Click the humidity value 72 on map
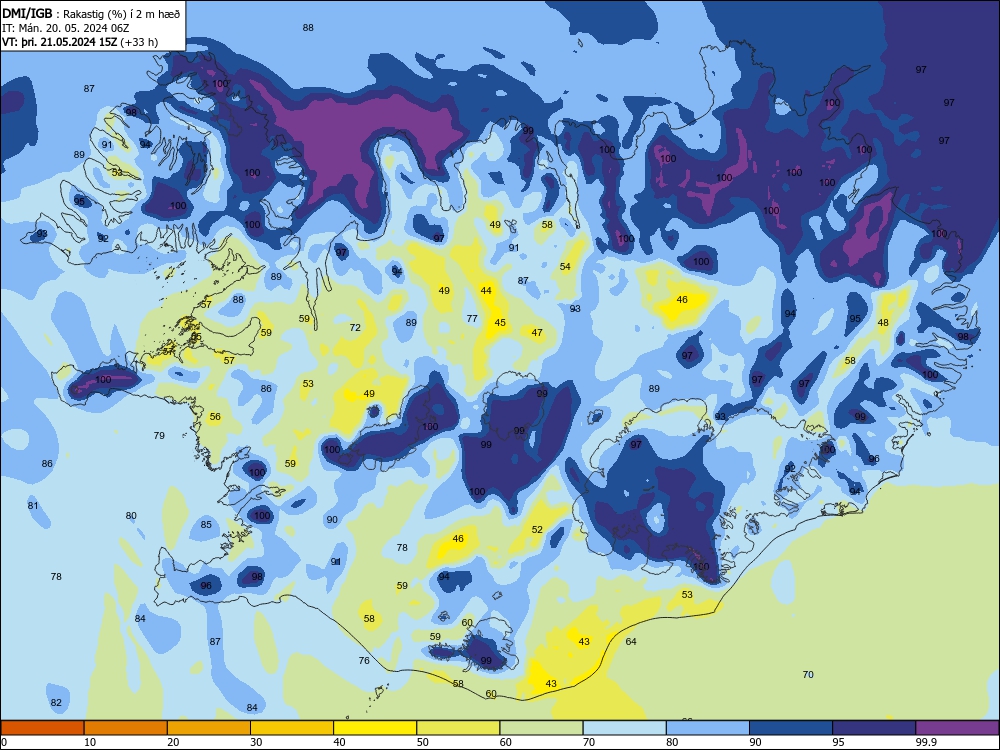 pos(355,328)
